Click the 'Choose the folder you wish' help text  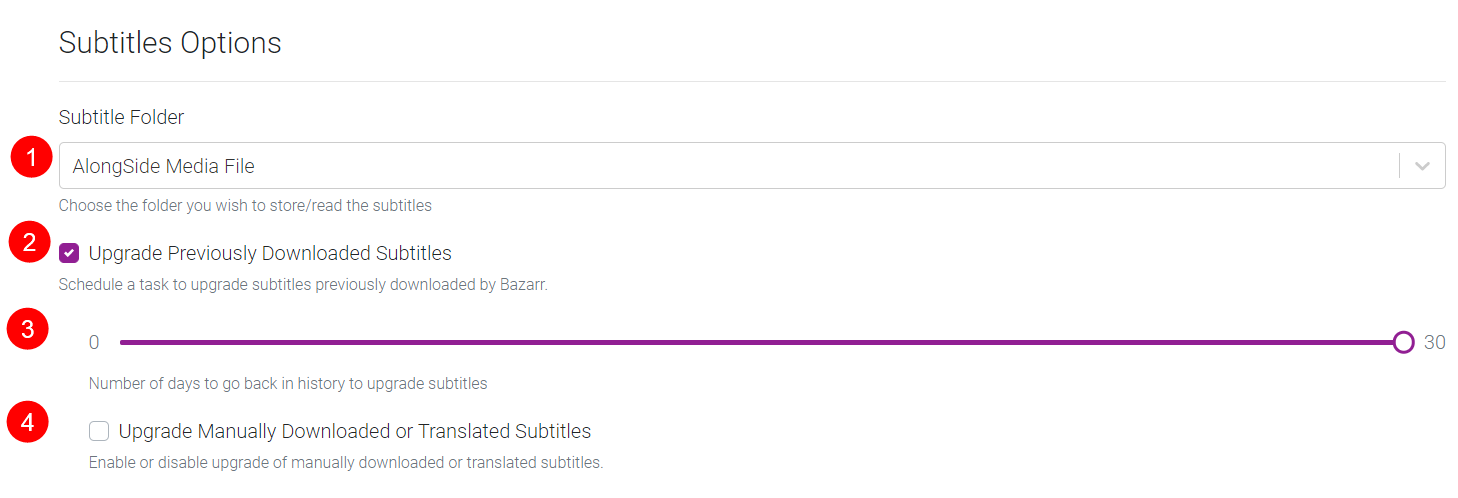click(245, 206)
